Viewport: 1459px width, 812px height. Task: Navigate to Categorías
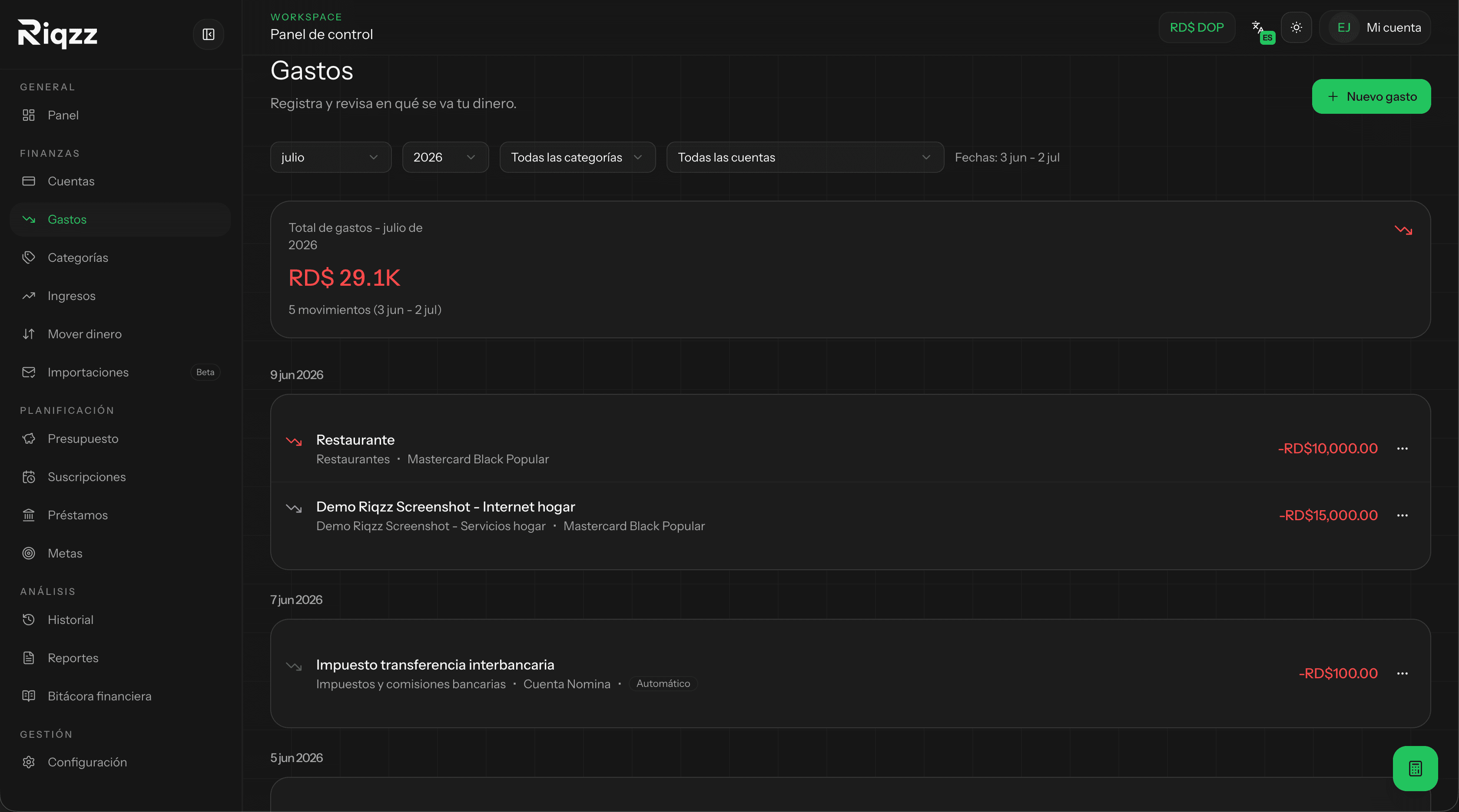click(x=120, y=257)
